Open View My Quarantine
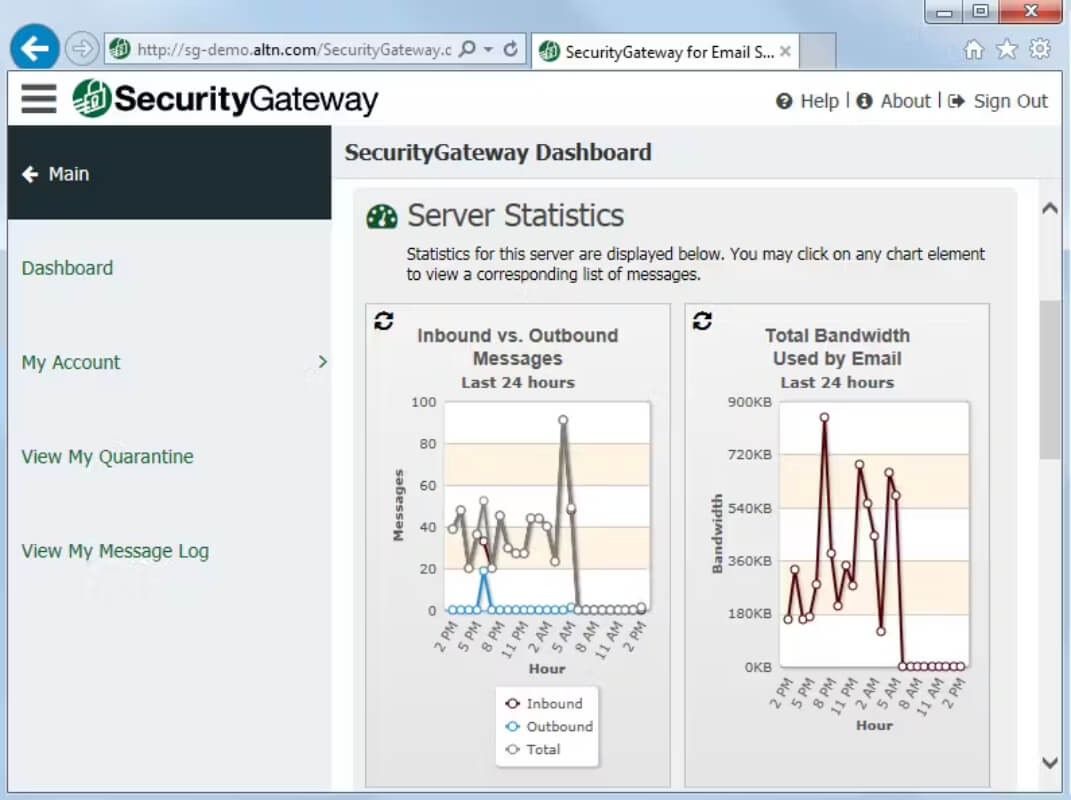This screenshot has width=1071, height=800. click(107, 456)
